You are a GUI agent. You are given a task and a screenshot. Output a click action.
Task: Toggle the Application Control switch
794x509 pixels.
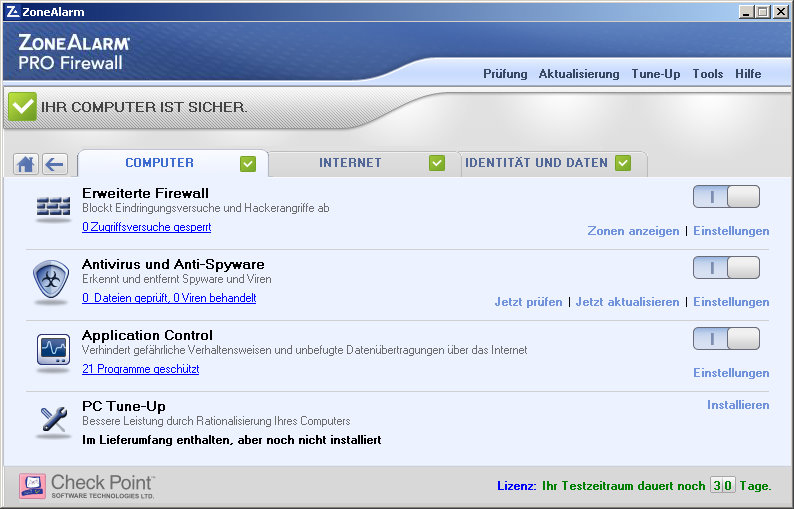726,338
